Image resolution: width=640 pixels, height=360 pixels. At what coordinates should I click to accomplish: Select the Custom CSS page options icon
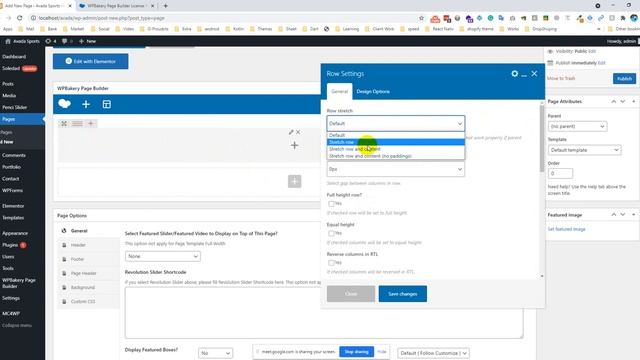(64, 302)
